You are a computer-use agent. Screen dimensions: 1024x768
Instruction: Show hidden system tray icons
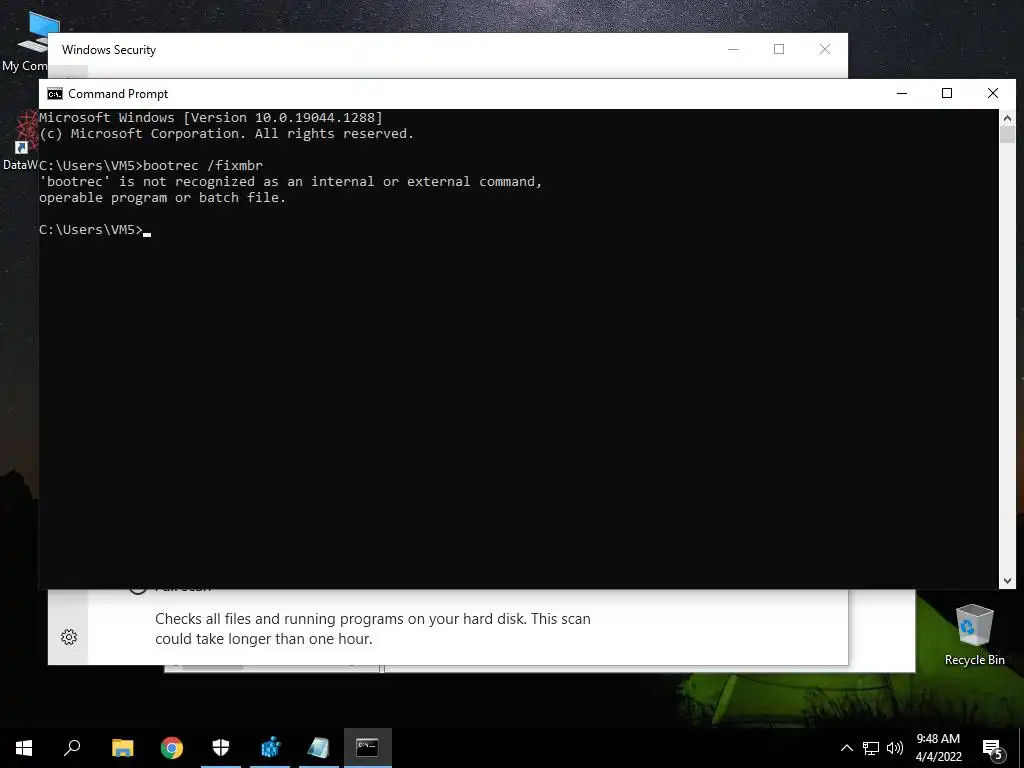point(846,748)
